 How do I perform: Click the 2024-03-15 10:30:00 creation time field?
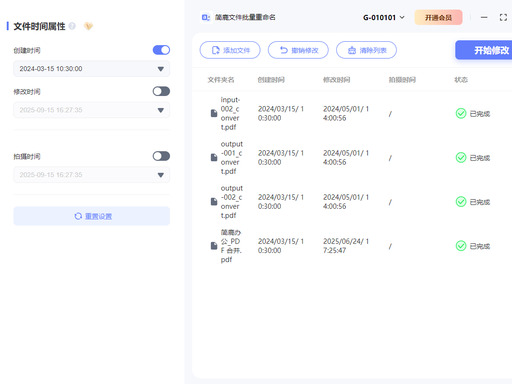pyautogui.click(x=92, y=69)
